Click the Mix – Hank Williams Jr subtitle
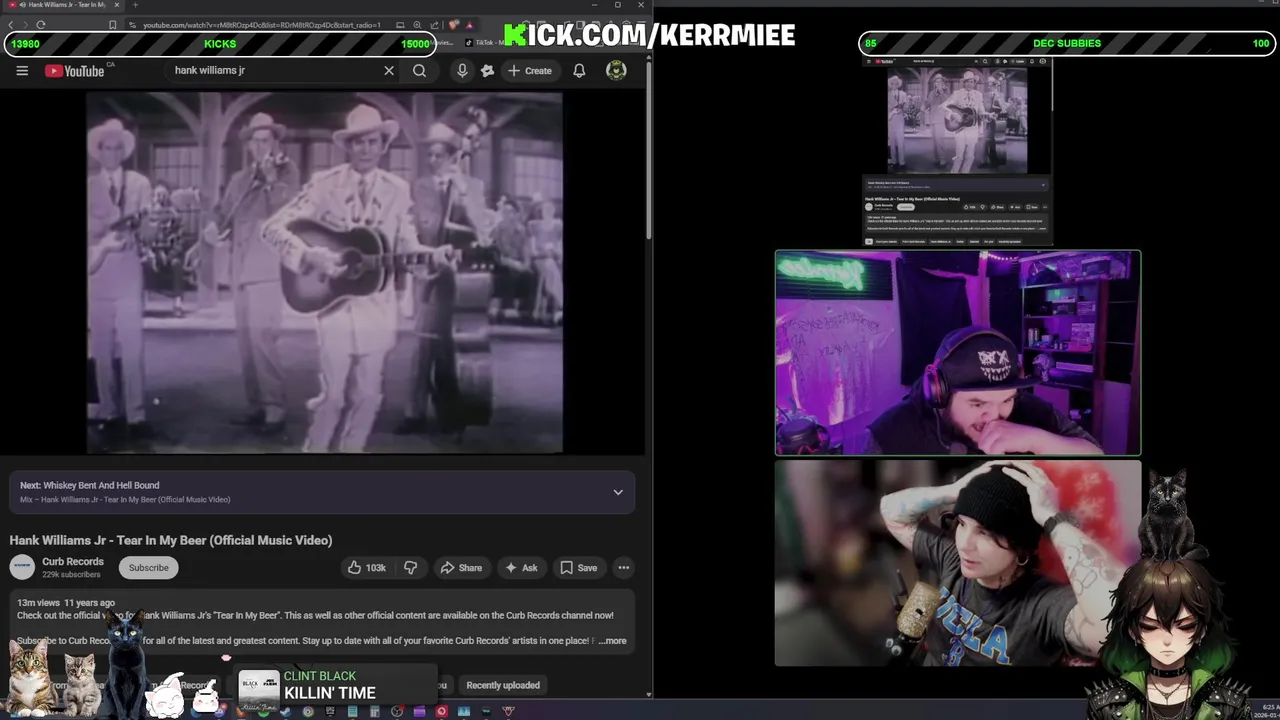 point(125,499)
